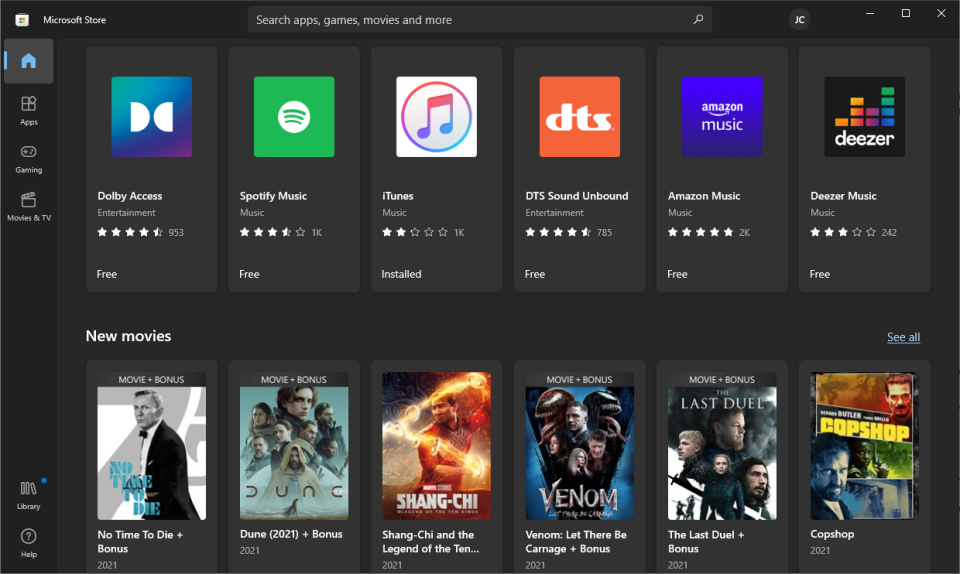
Task: Maximize the Microsoft Store window
Action: [906, 13]
